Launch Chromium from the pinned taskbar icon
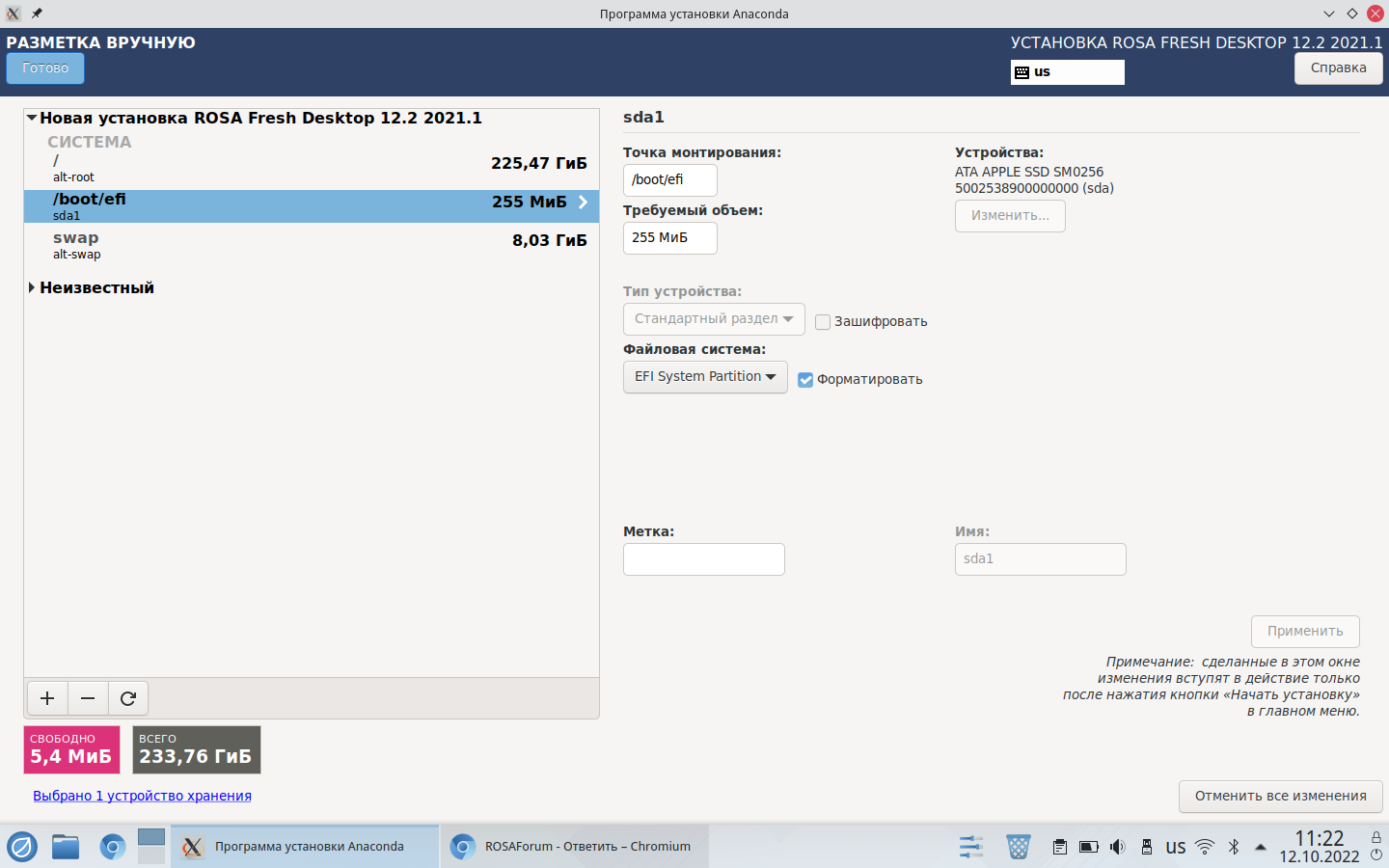The height and width of the screenshot is (868, 1389). 113,847
